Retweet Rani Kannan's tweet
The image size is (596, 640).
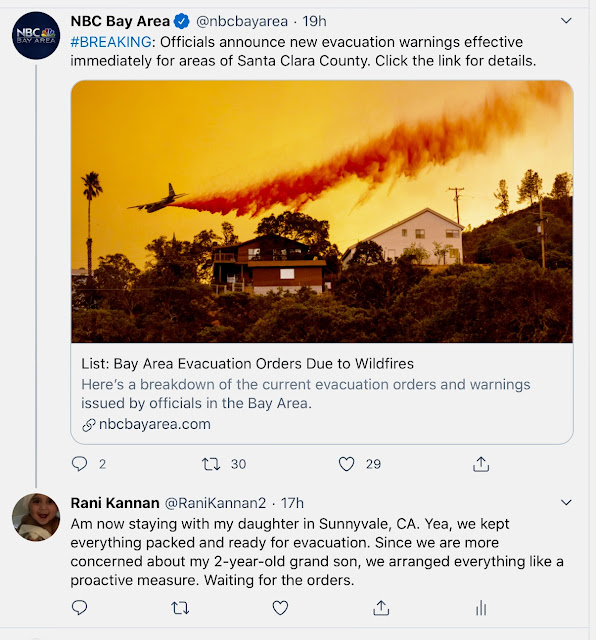(180, 608)
